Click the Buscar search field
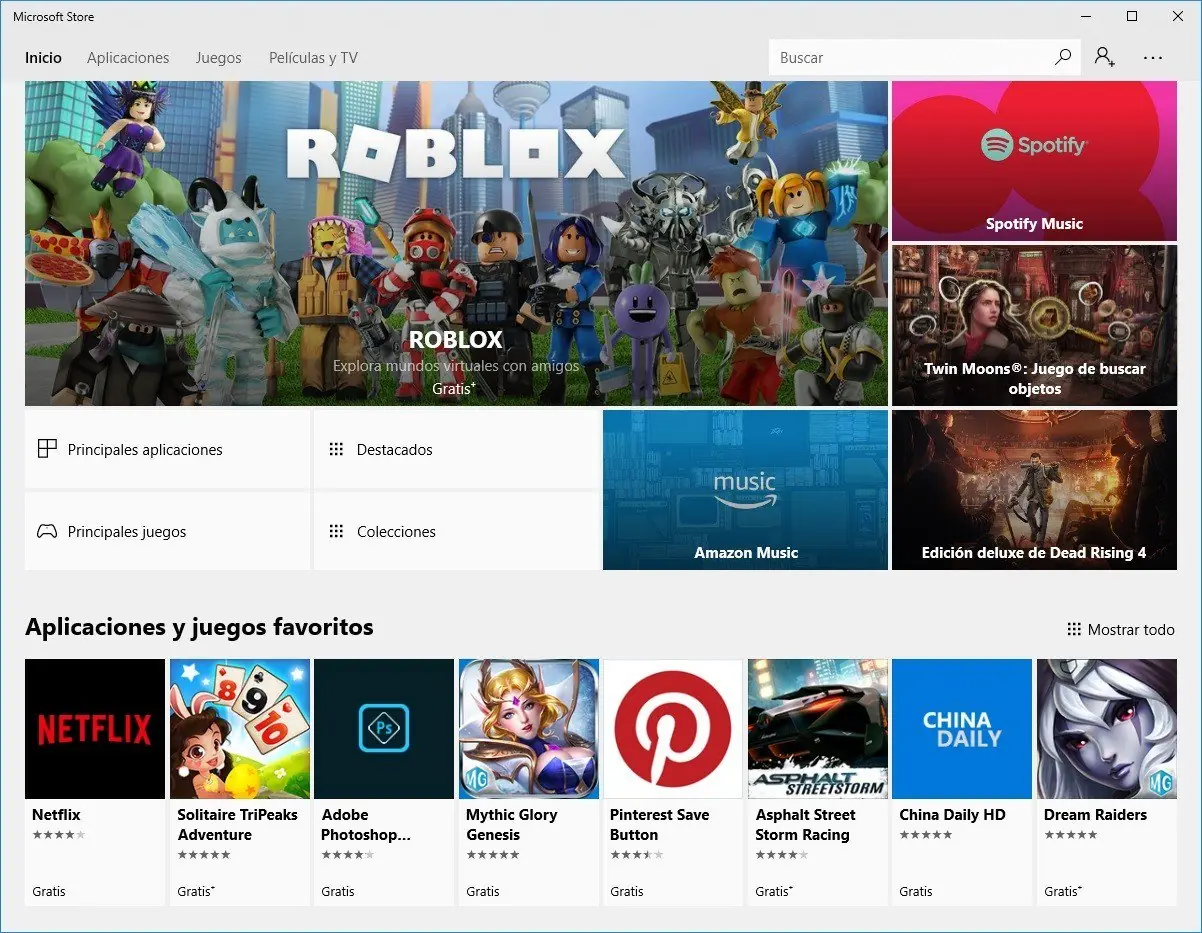This screenshot has height=933, width=1202. click(924, 57)
